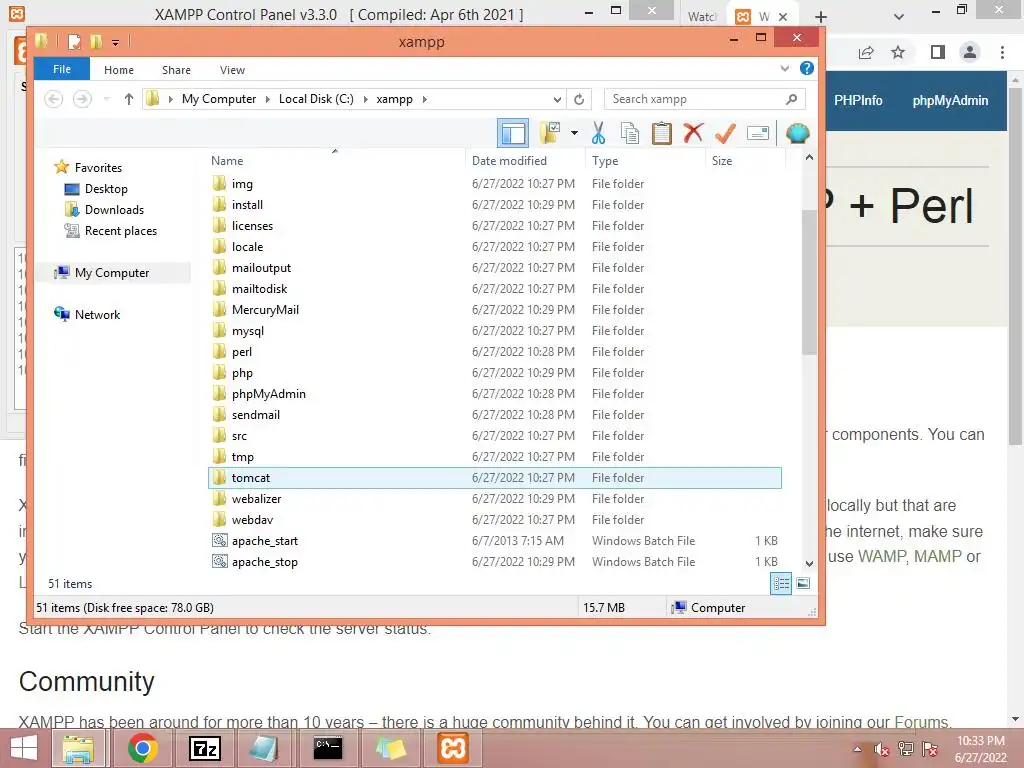This screenshot has width=1024, height=768.
Task: Open Command Prompt from the taskbar
Action: [328, 748]
